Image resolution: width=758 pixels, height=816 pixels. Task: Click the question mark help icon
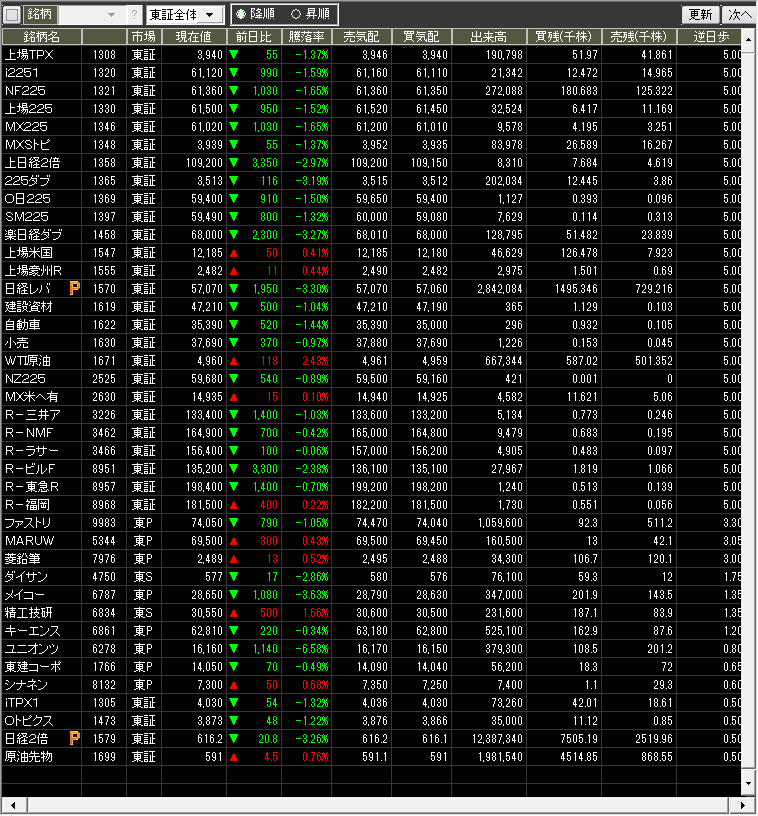point(134,15)
